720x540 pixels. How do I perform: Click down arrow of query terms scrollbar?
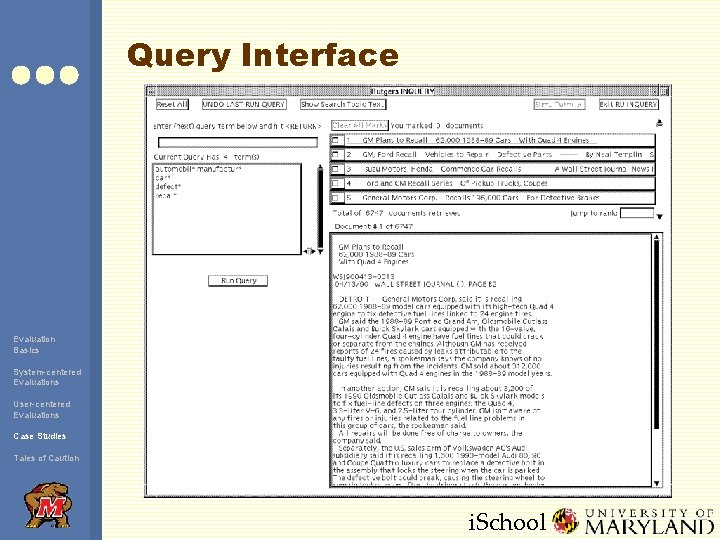320,251
